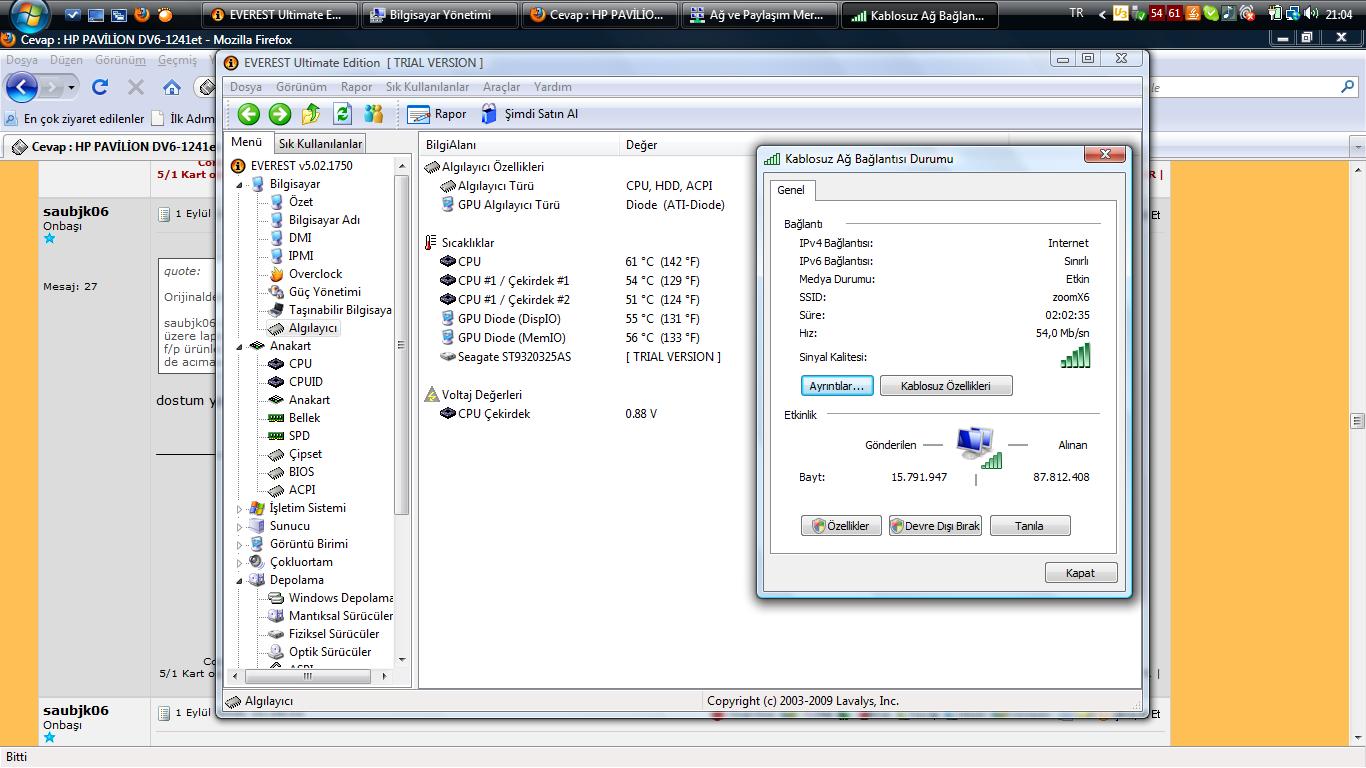Open Overclock tree item

315,274
